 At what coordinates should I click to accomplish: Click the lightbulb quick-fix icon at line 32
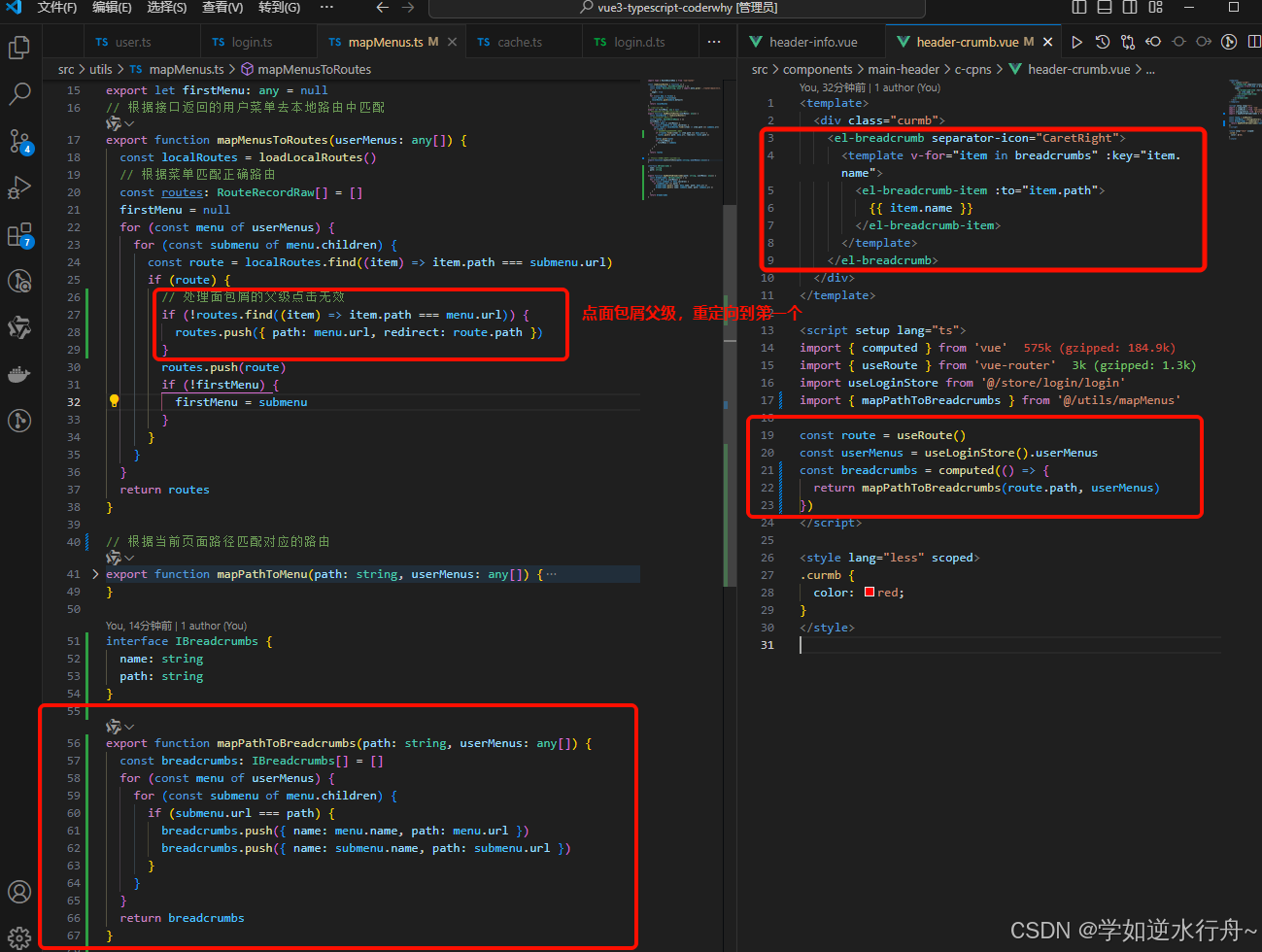(x=114, y=401)
